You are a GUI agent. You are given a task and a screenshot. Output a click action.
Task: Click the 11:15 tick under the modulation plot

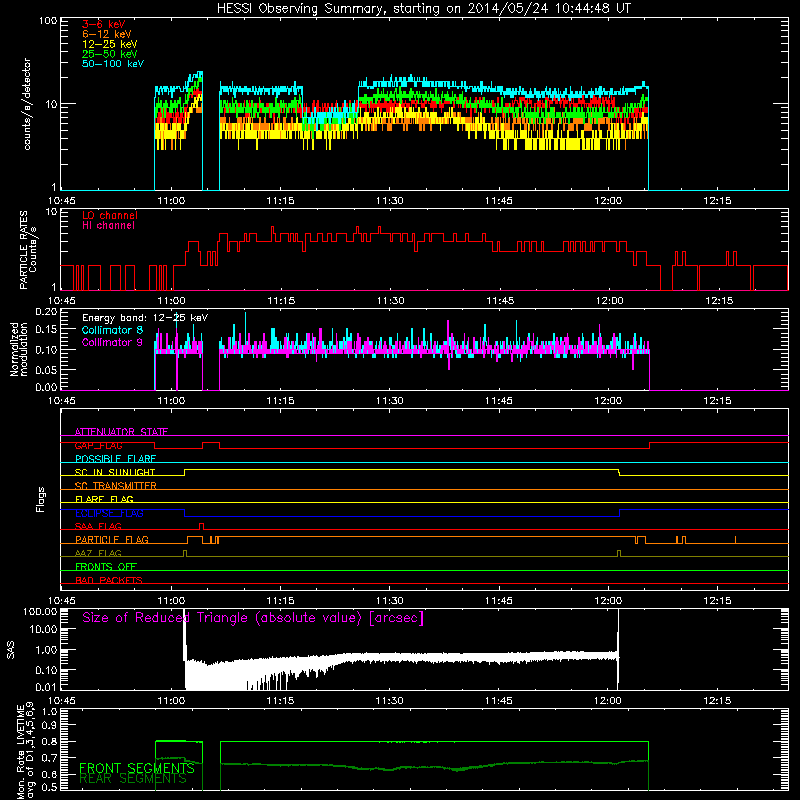tap(280, 401)
